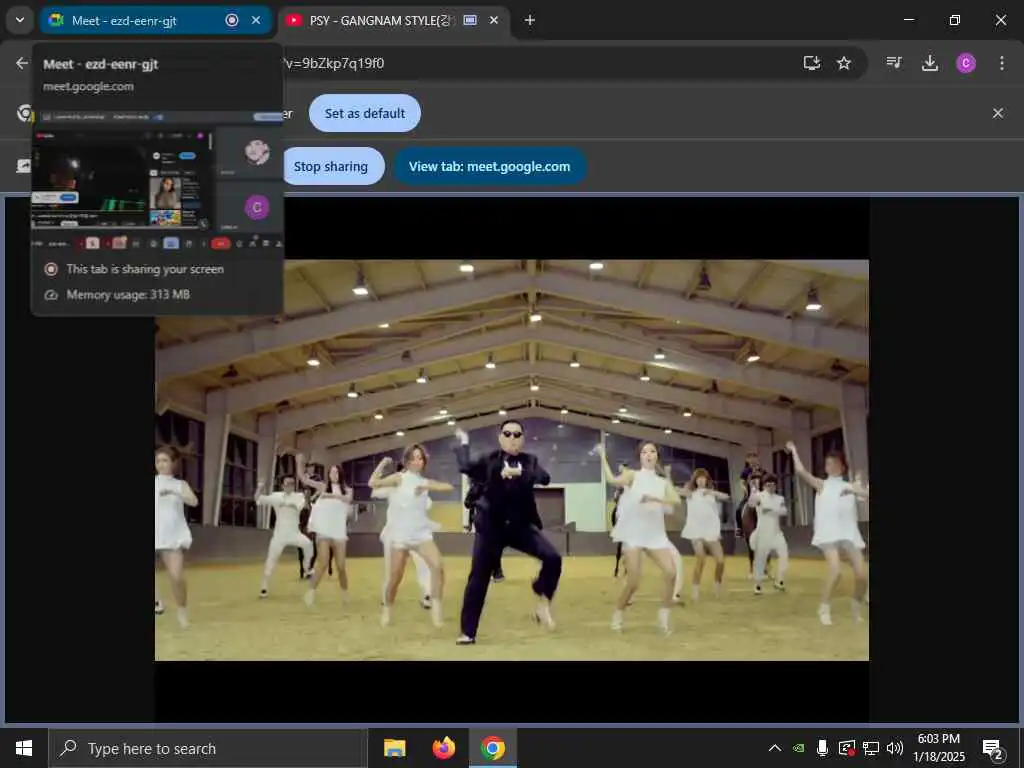The image size is (1024, 768).
Task: Click the install app icon in address bar
Action: [x=812, y=63]
